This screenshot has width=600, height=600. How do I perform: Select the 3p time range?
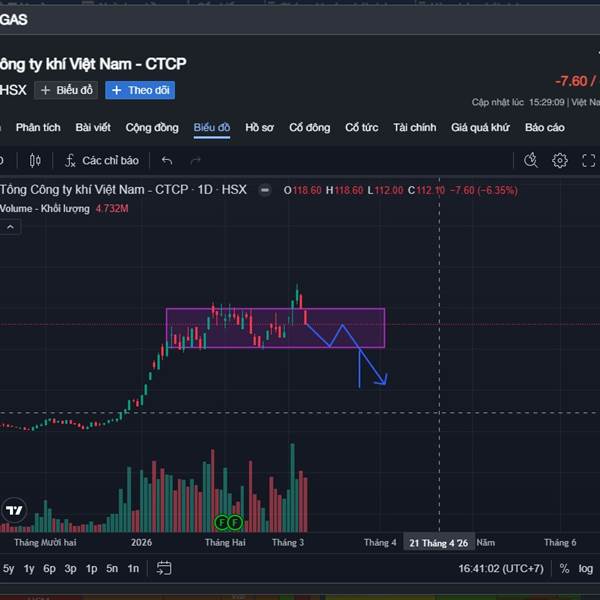click(x=70, y=569)
